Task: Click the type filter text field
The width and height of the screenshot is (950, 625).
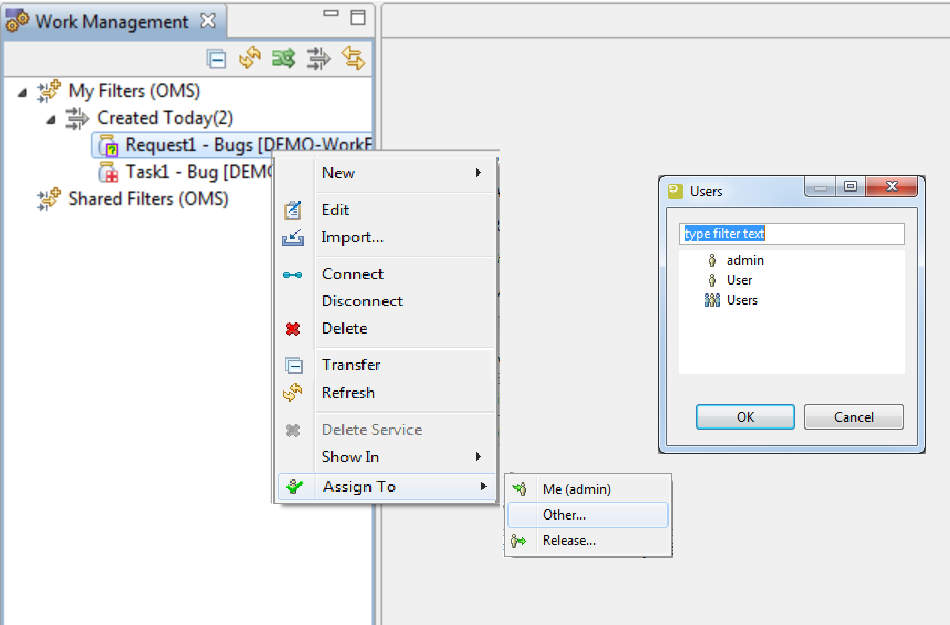Action: tap(791, 233)
